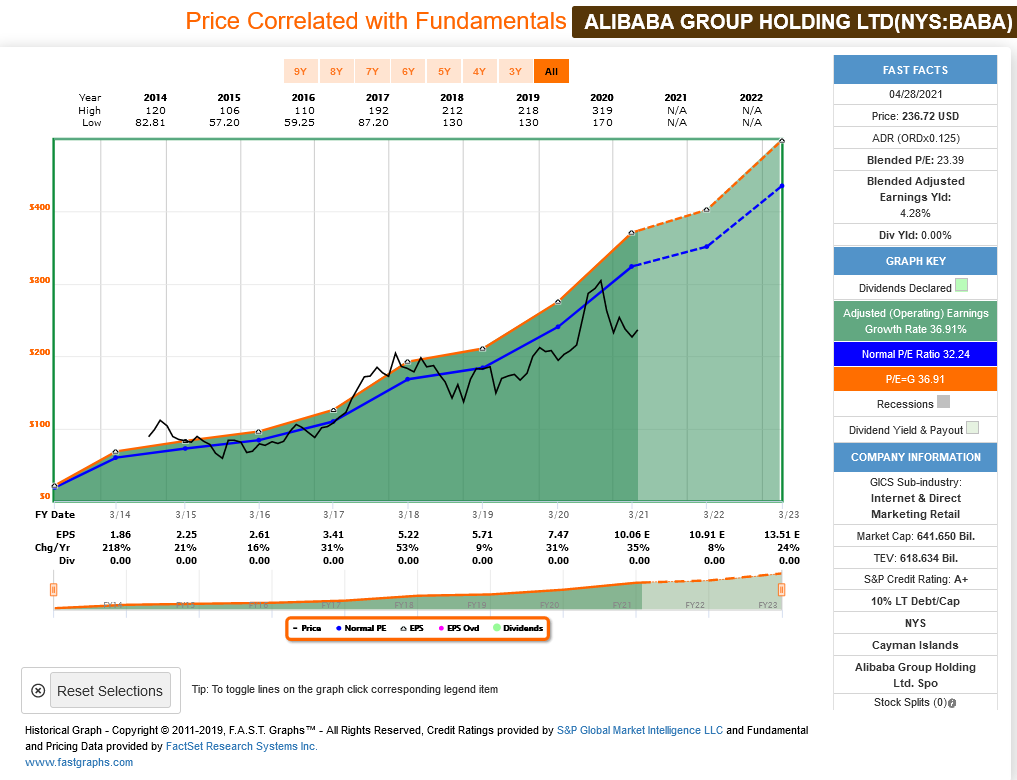This screenshot has height=780, width=1017.
Task: Switch to the 7Y time range
Action: click(x=372, y=71)
